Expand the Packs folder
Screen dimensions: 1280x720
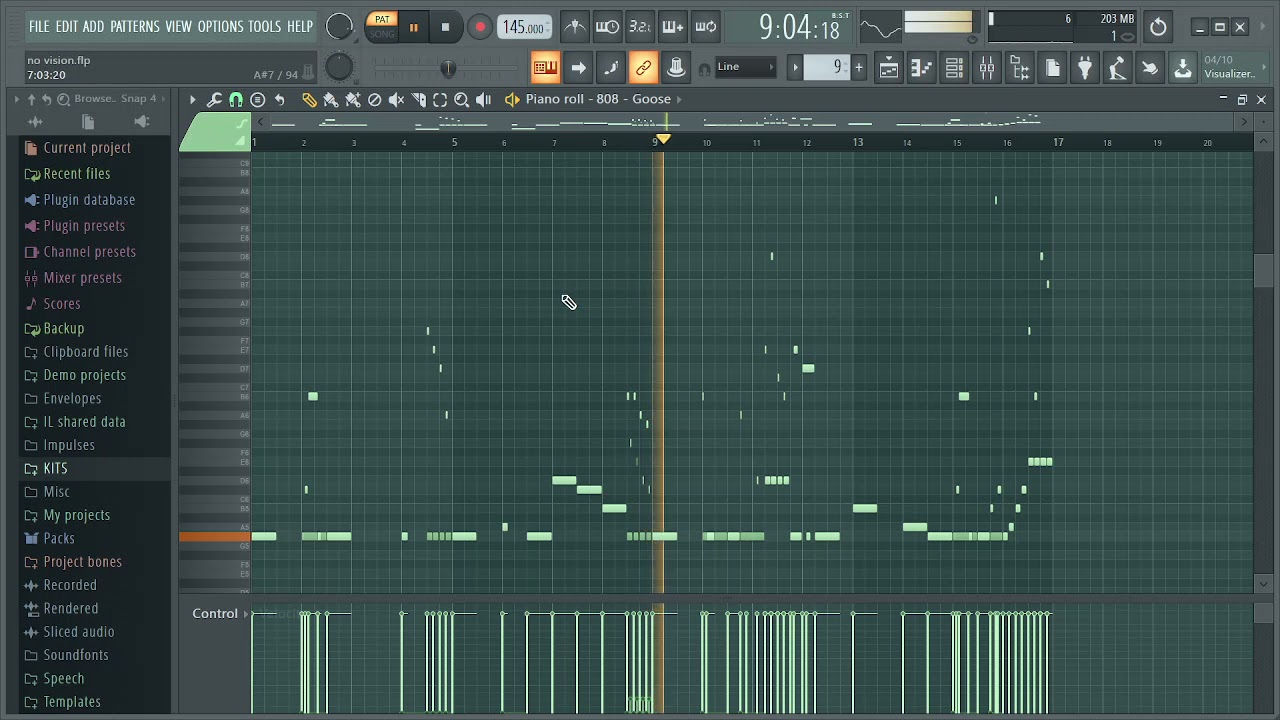(x=59, y=538)
